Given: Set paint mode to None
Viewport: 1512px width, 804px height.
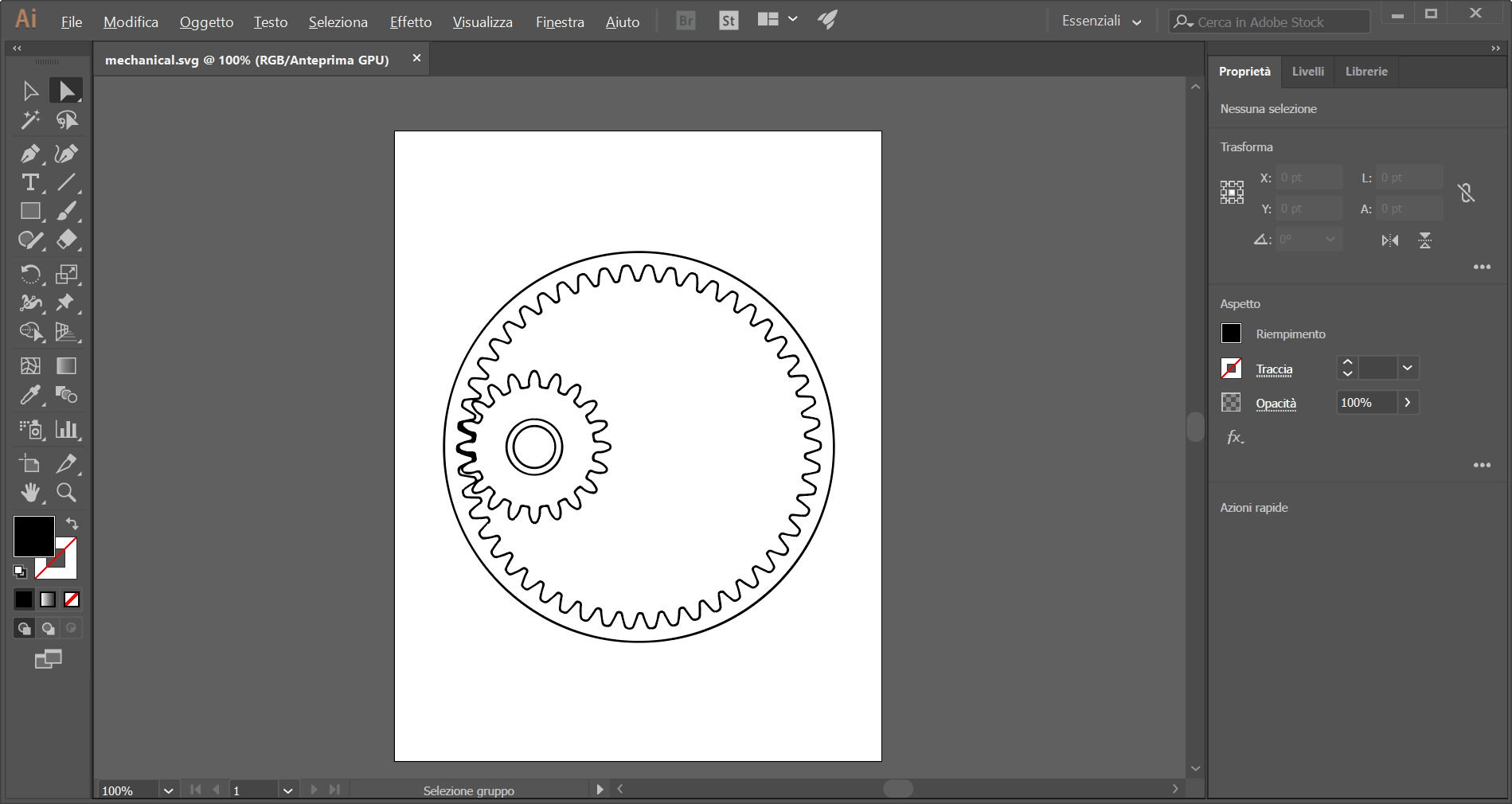Looking at the screenshot, I should point(72,599).
